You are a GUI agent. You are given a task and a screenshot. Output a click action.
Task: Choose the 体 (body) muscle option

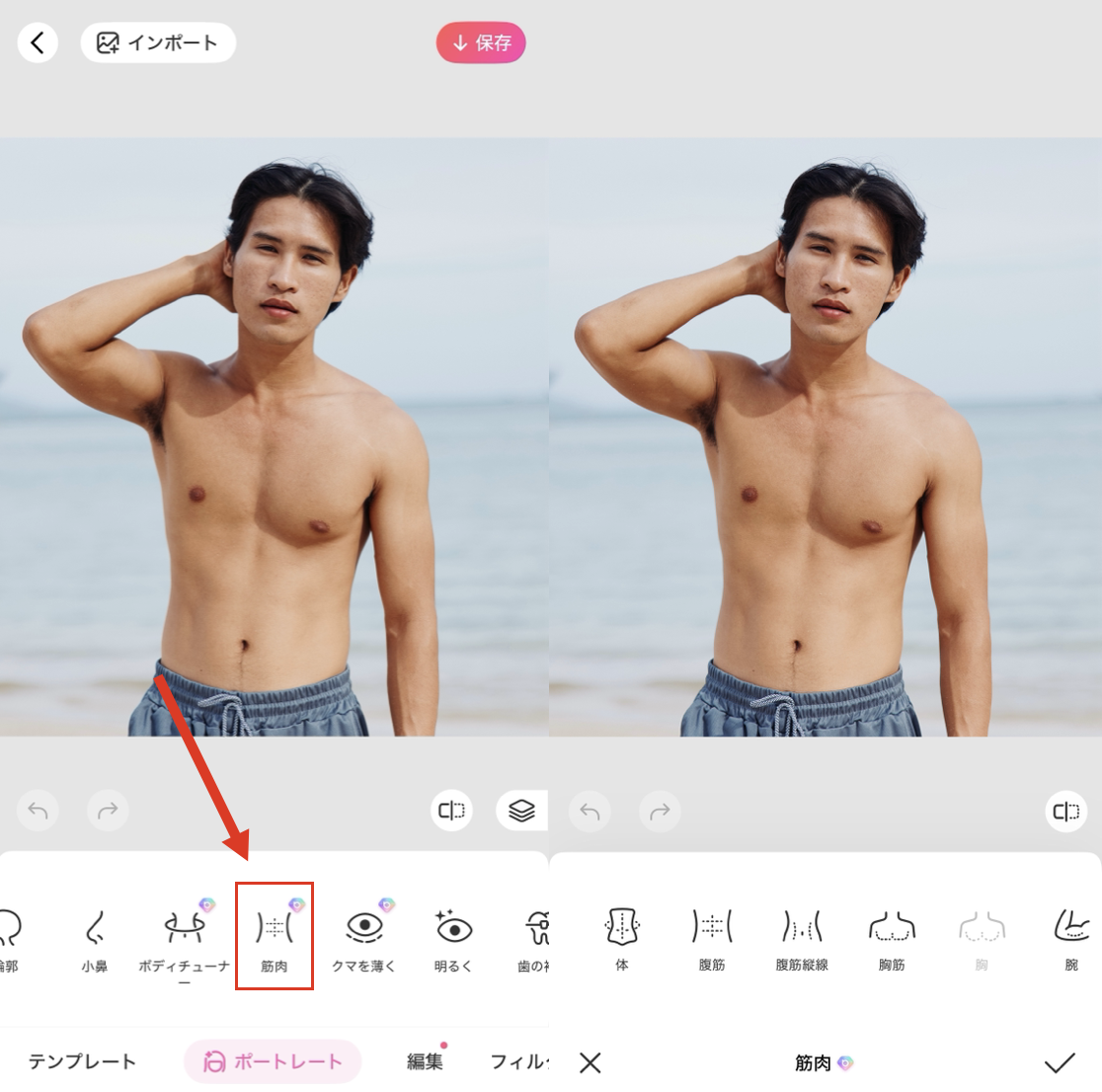pos(621,935)
